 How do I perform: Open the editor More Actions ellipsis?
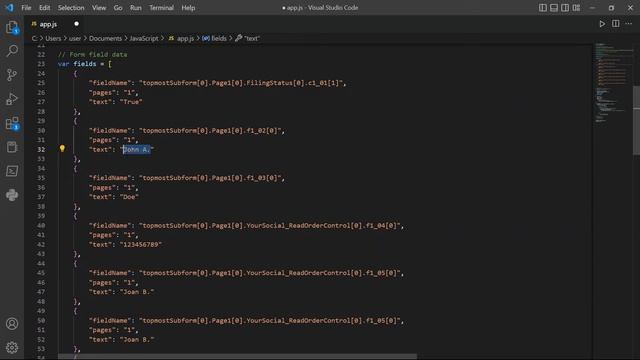629,24
